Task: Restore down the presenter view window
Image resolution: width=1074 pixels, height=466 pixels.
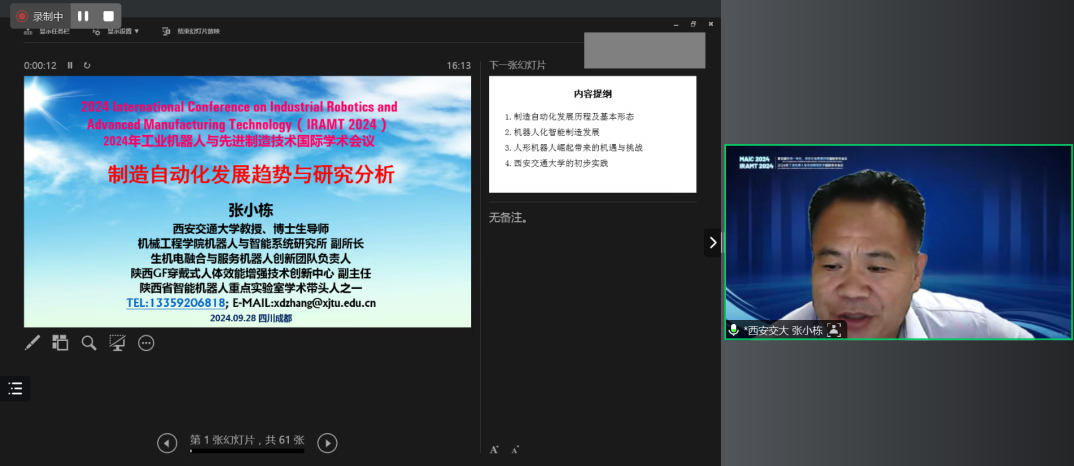Action: [693, 24]
